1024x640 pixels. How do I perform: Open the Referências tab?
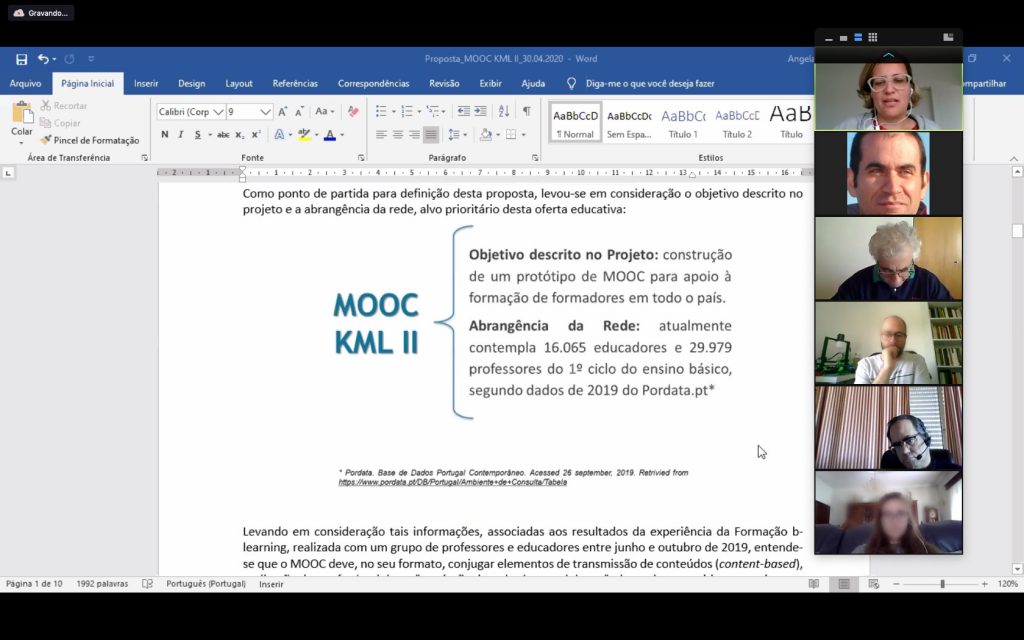pyautogui.click(x=295, y=84)
